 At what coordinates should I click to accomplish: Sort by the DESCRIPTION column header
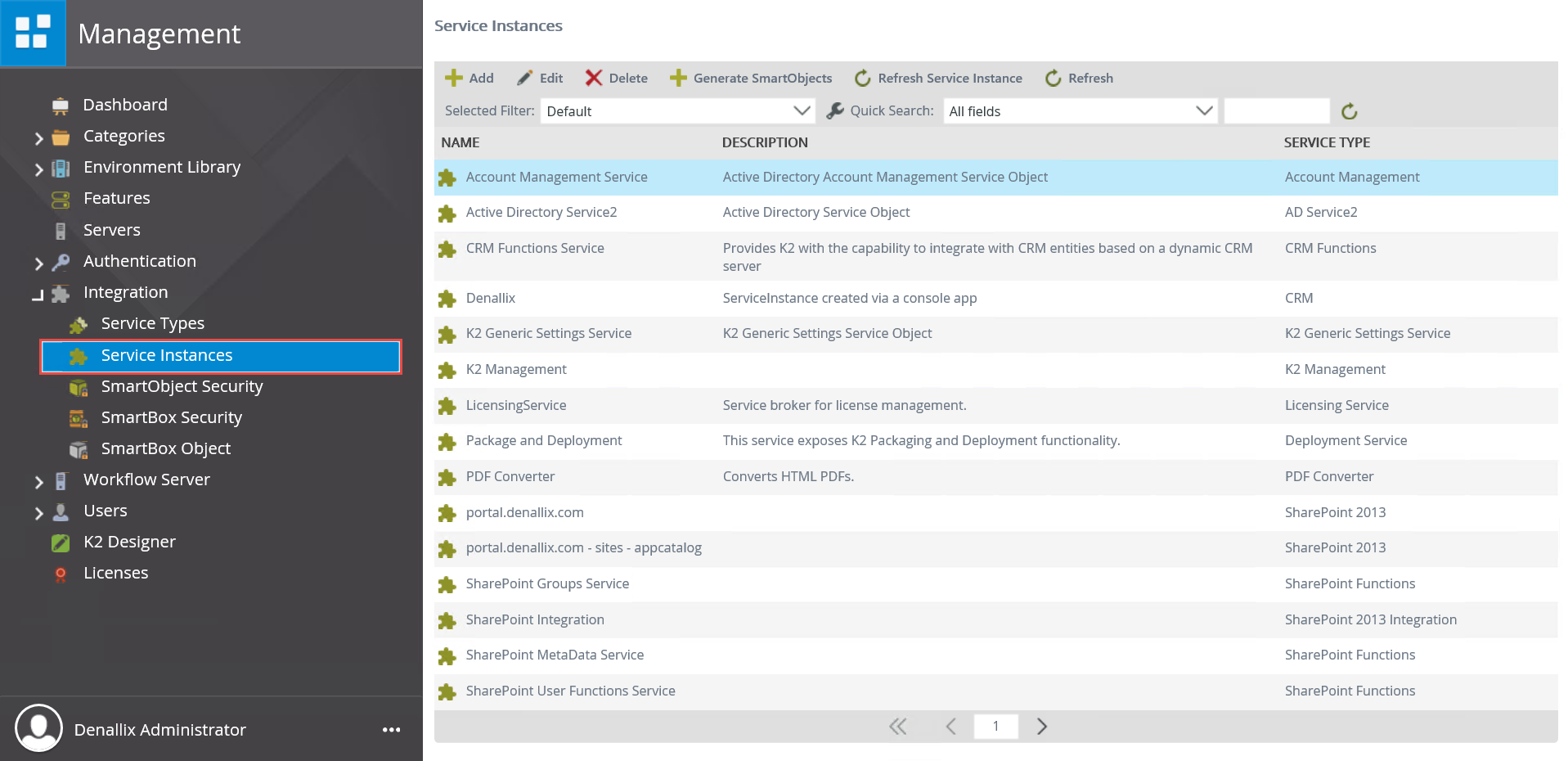point(765,142)
